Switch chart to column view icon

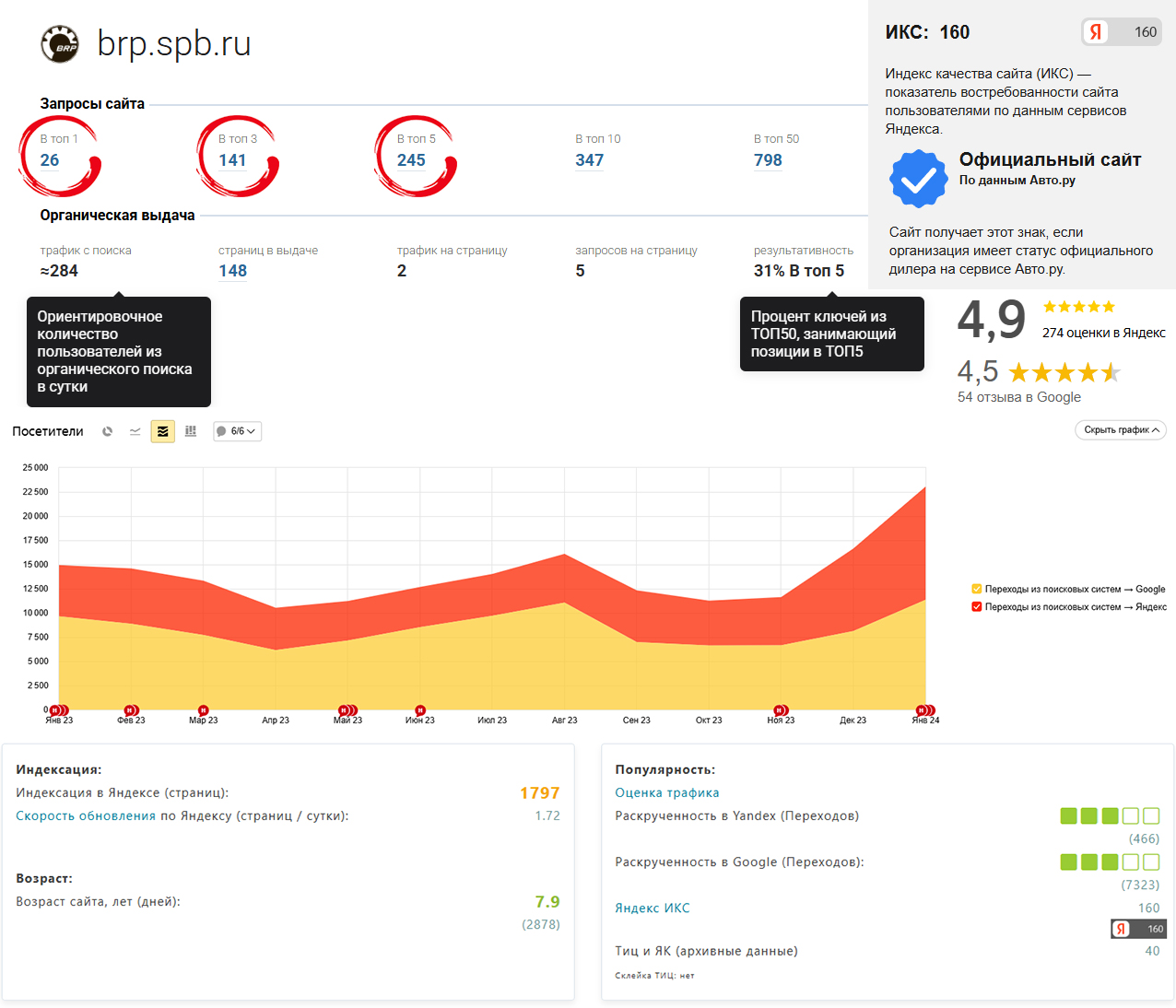tap(191, 431)
